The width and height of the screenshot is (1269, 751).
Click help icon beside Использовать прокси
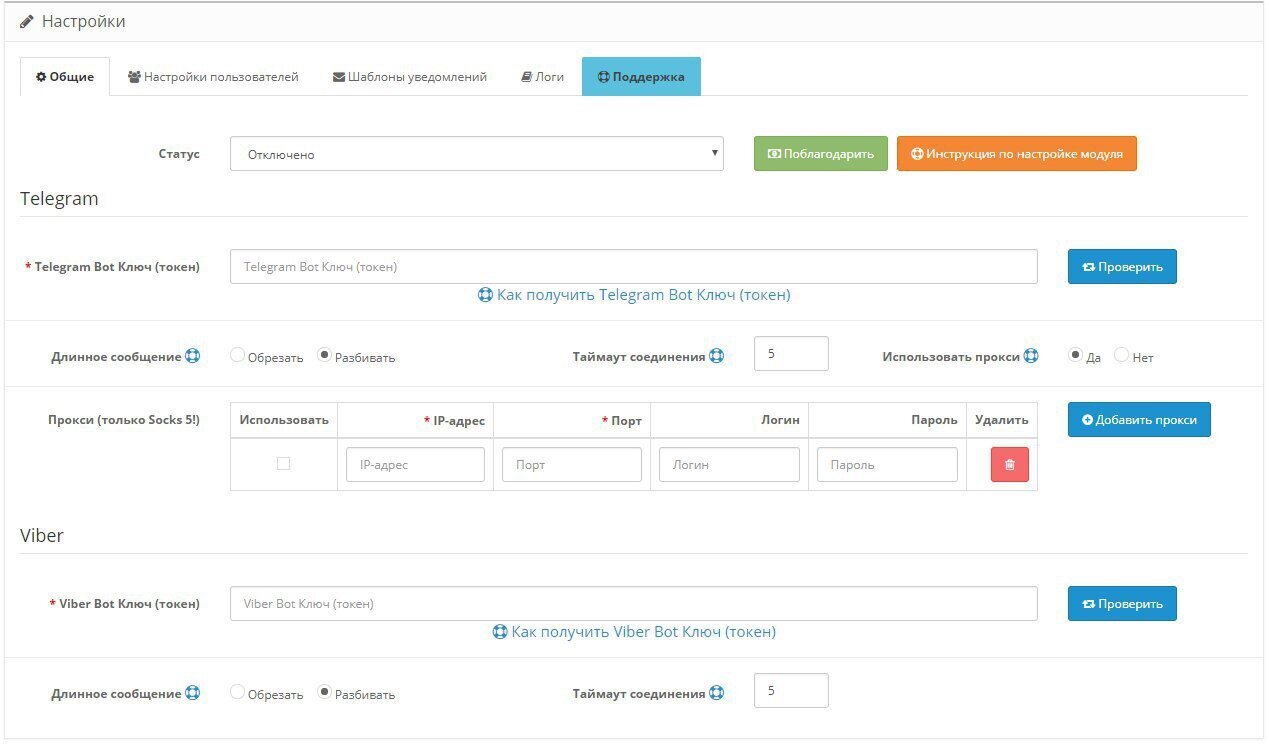click(1031, 356)
